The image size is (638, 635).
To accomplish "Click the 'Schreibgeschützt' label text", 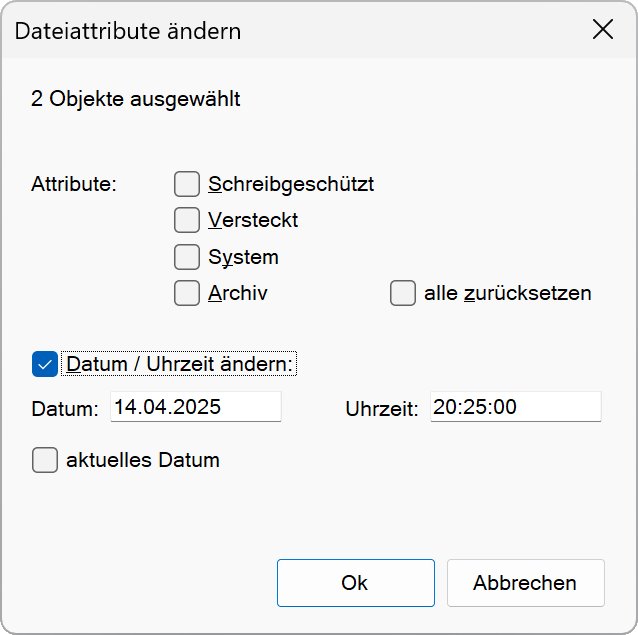I will tap(291, 184).
